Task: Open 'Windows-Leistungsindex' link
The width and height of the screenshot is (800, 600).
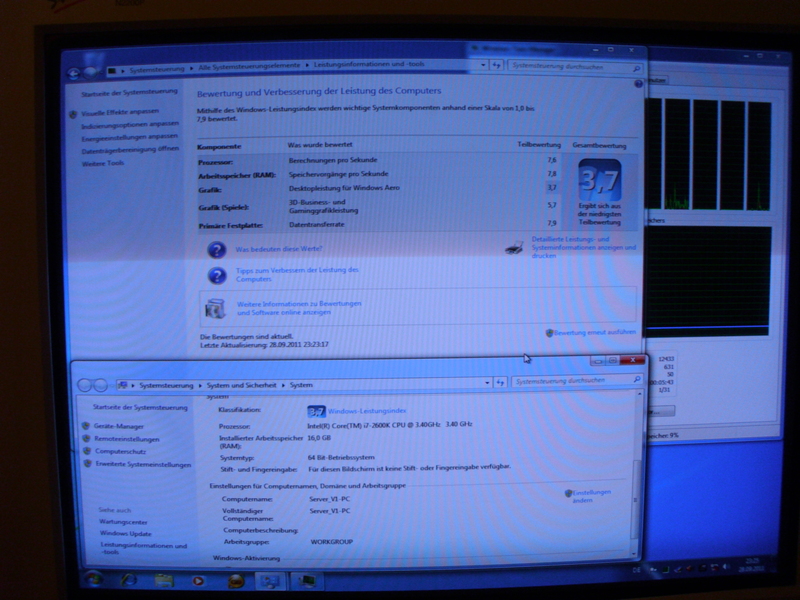Action: 367,411
